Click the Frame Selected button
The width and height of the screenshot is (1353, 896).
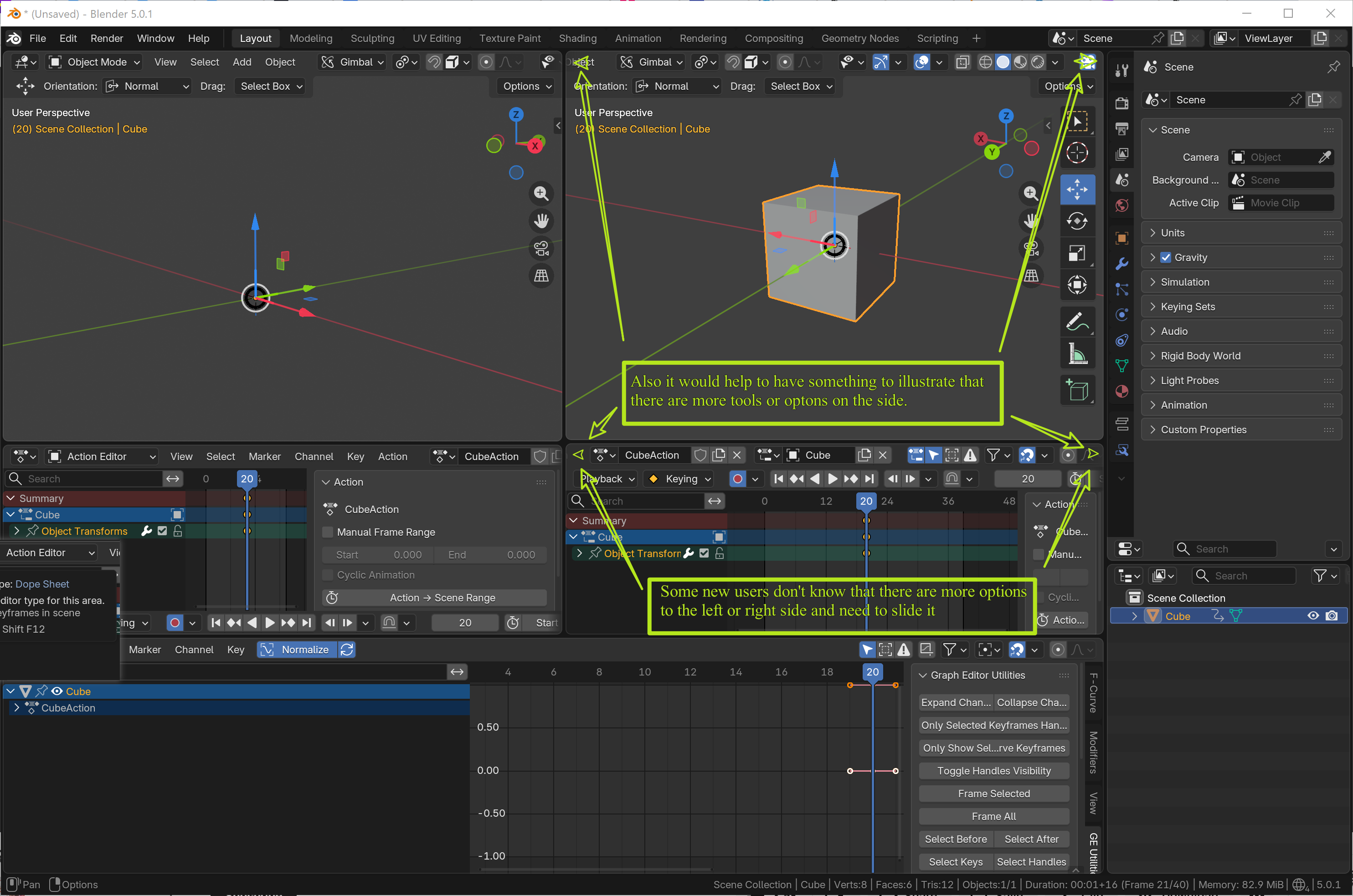pos(993,794)
